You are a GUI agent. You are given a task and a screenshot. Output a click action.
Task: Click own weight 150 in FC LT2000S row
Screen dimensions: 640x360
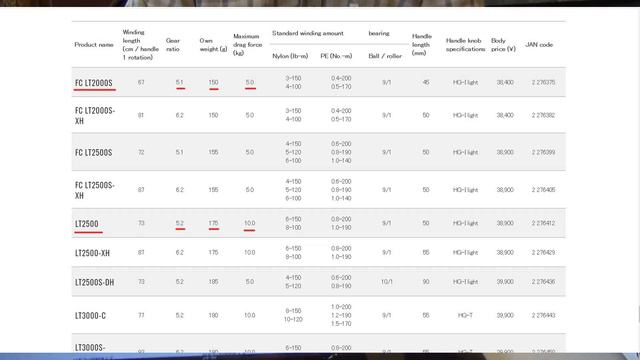(x=213, y=82)
